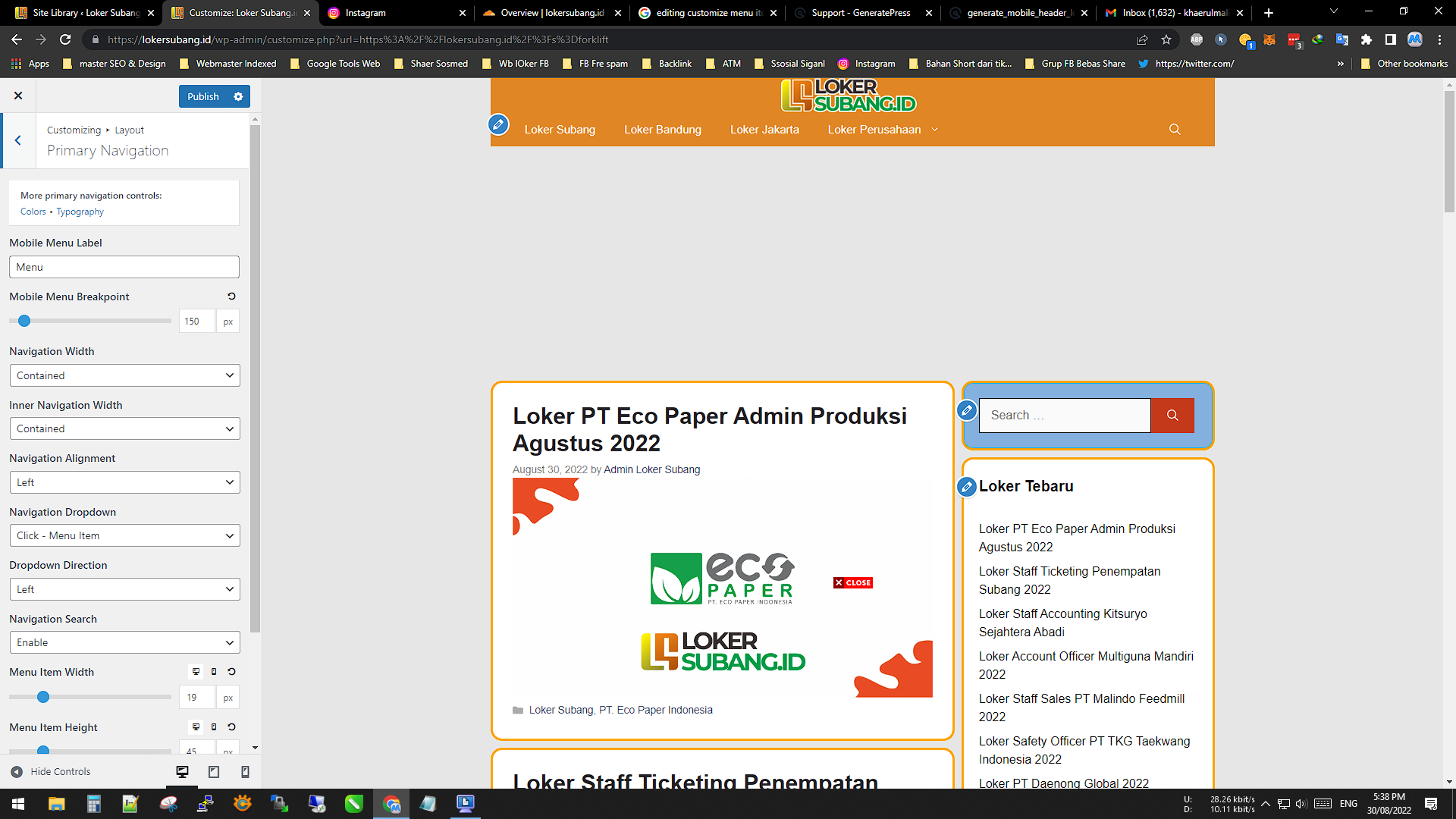This screenshot has width=1456, height=819.
Task: Edit the Mobile Menu Label field
Action: [124, 267]
